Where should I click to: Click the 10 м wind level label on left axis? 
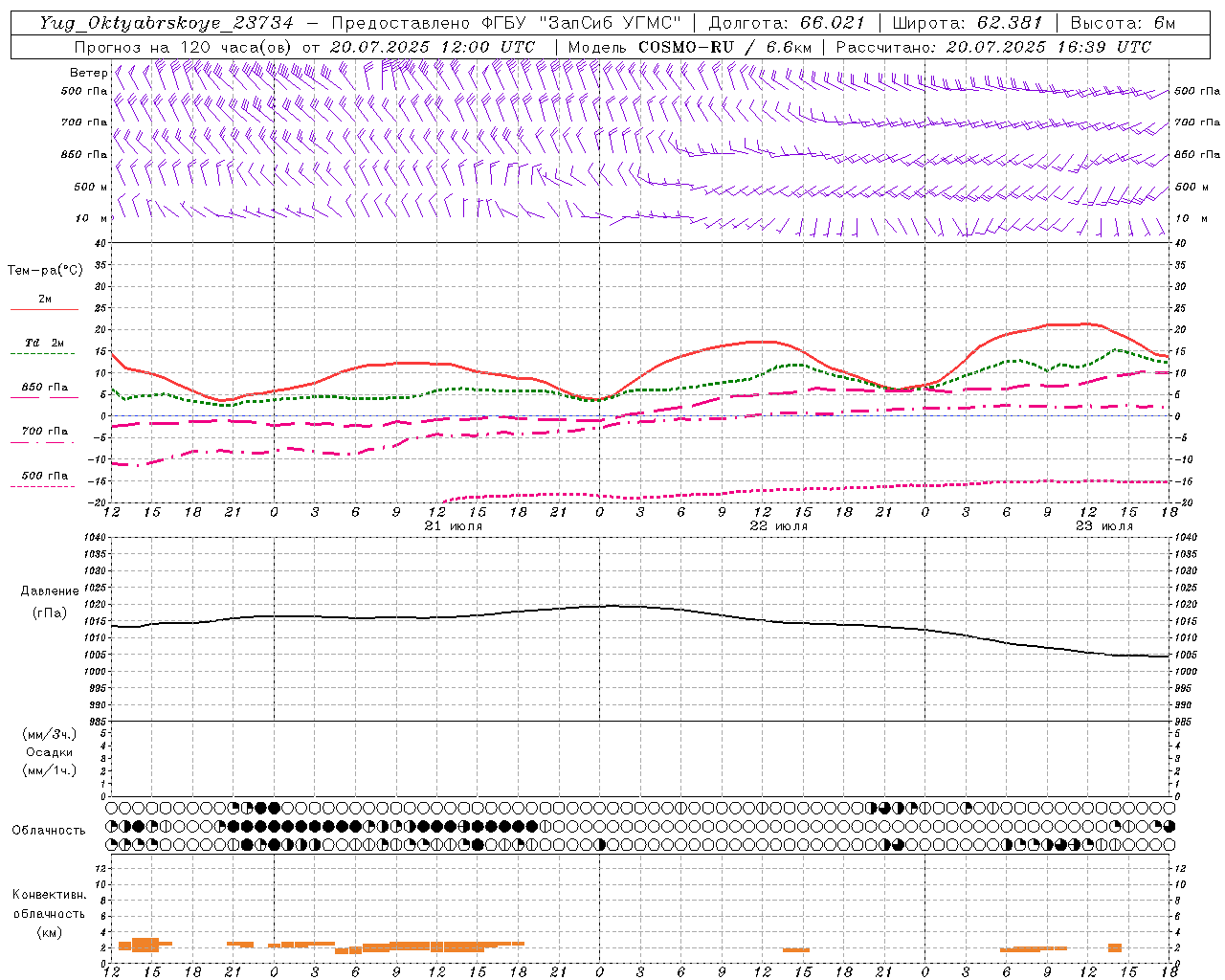(x=91, y=218)
